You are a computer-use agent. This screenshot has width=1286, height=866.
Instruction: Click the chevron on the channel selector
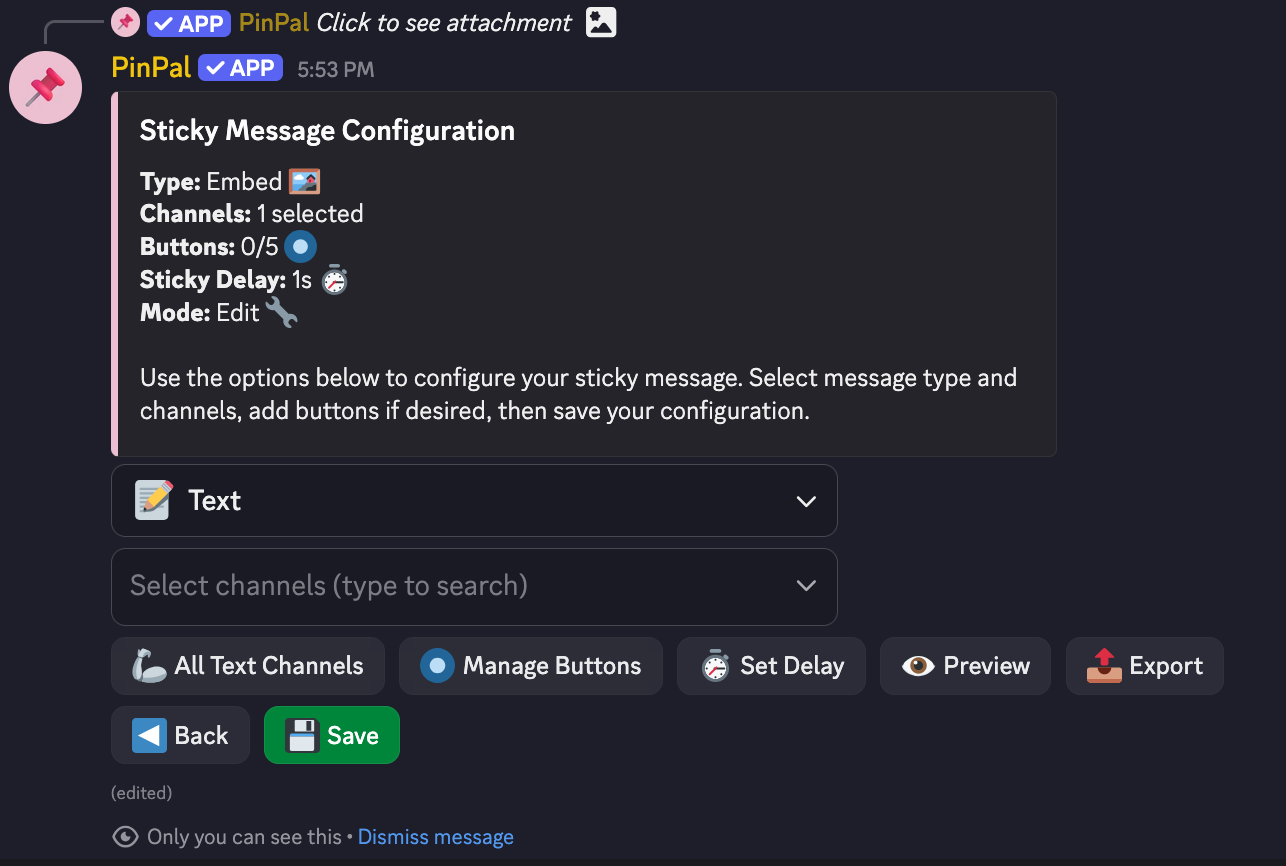coord(806,586)
